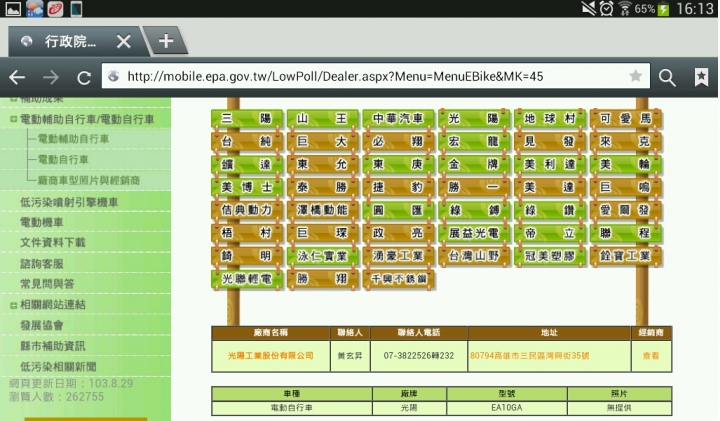Select the 澤橋動能 brand sign
The image size is (720, 421).
click(x=322, y=210)
